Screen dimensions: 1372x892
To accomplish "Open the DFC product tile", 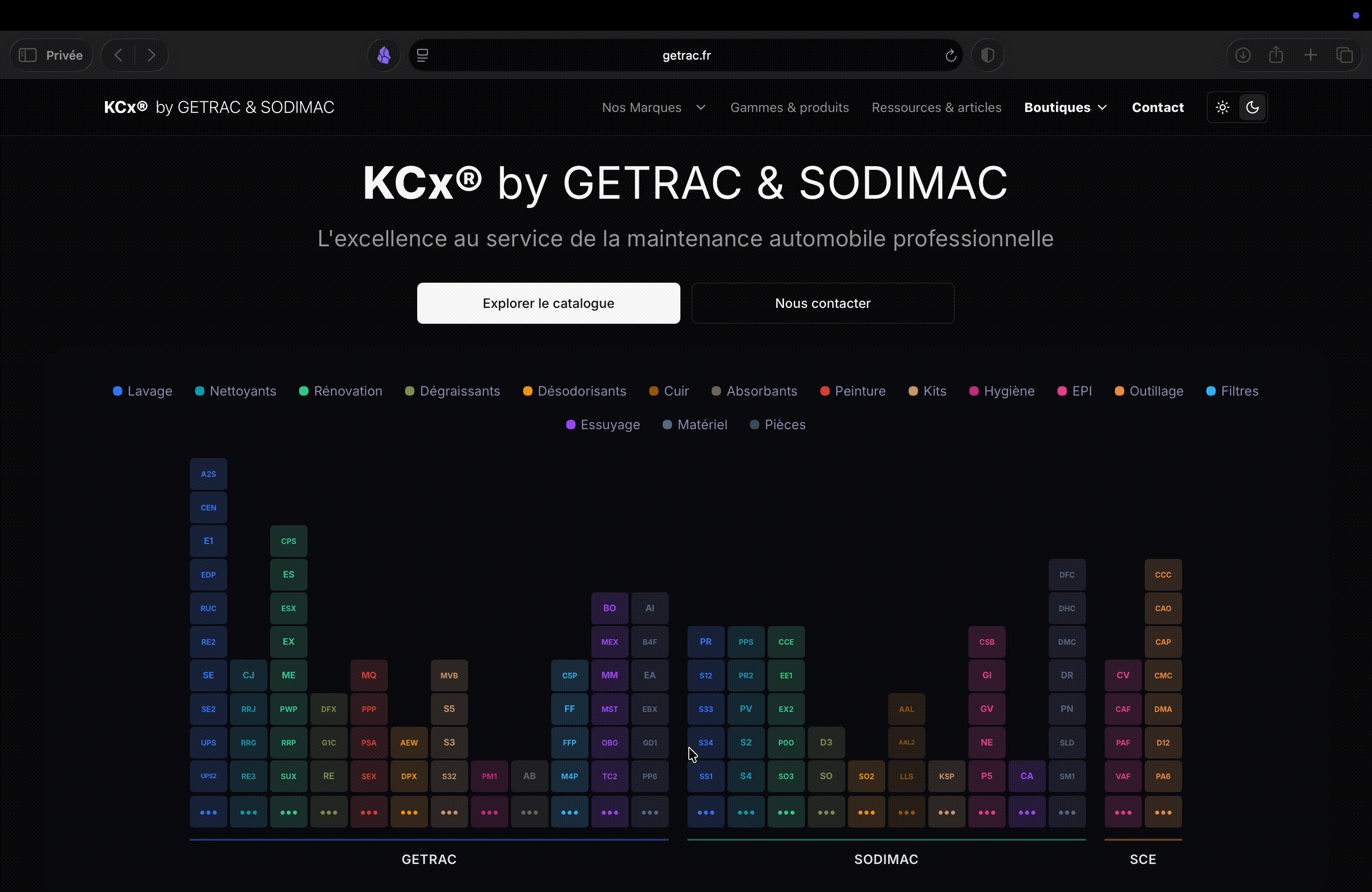I will click(1066, 574).
